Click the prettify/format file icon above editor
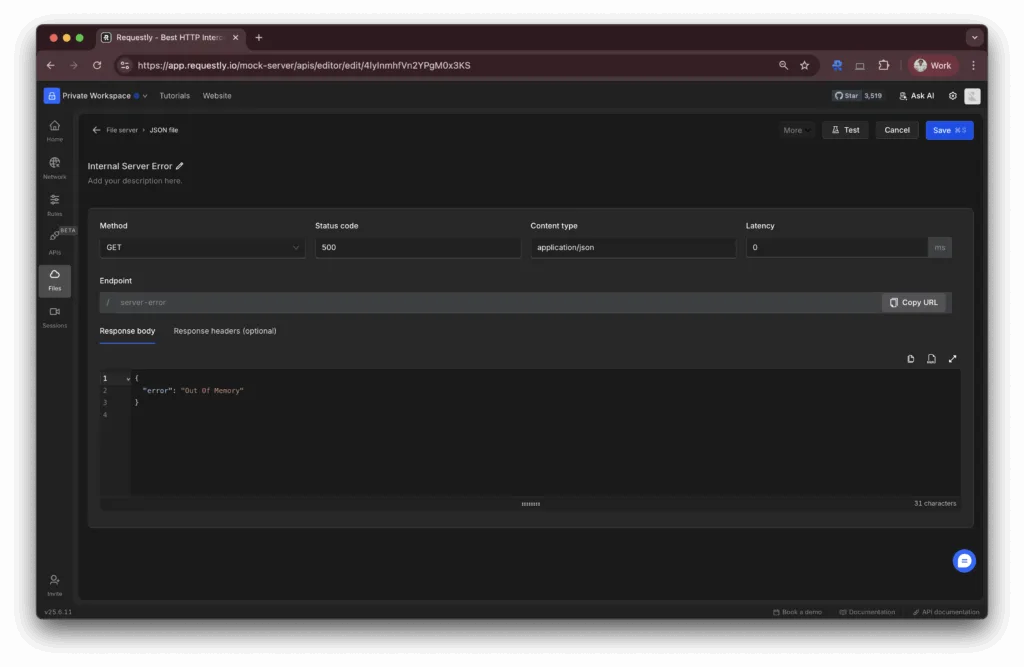 tap(931, 359)
